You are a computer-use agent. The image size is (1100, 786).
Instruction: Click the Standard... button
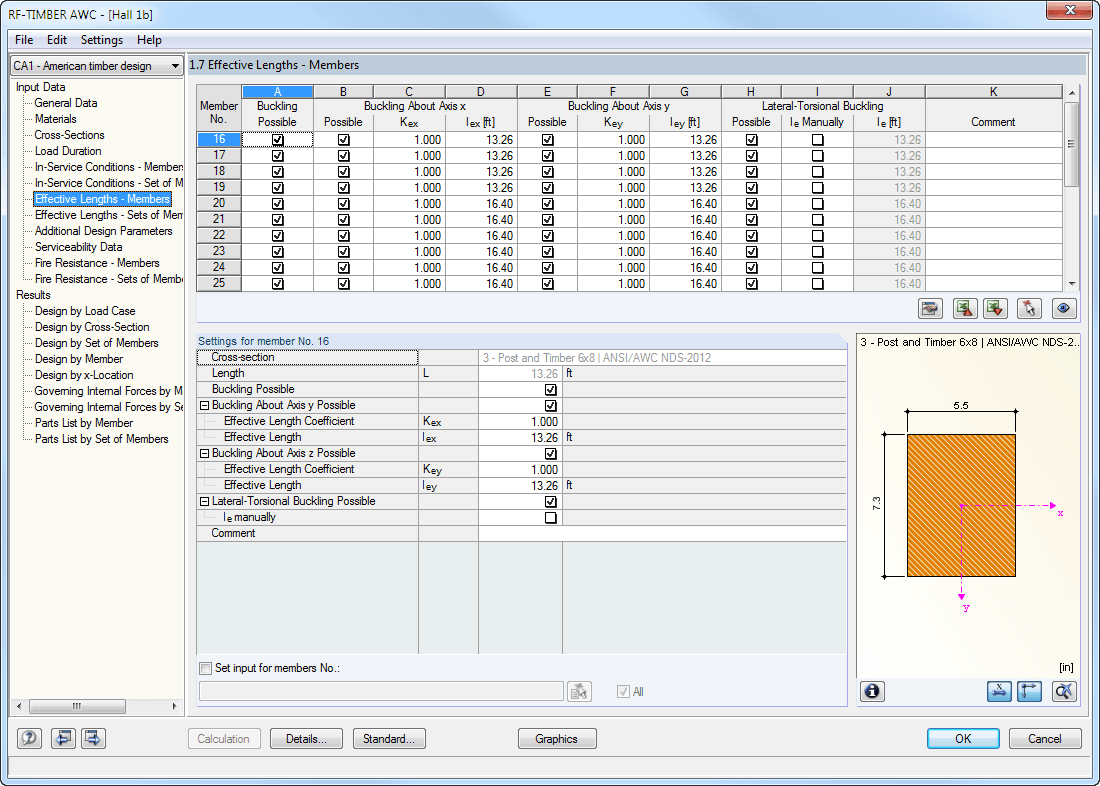(389, 738)
